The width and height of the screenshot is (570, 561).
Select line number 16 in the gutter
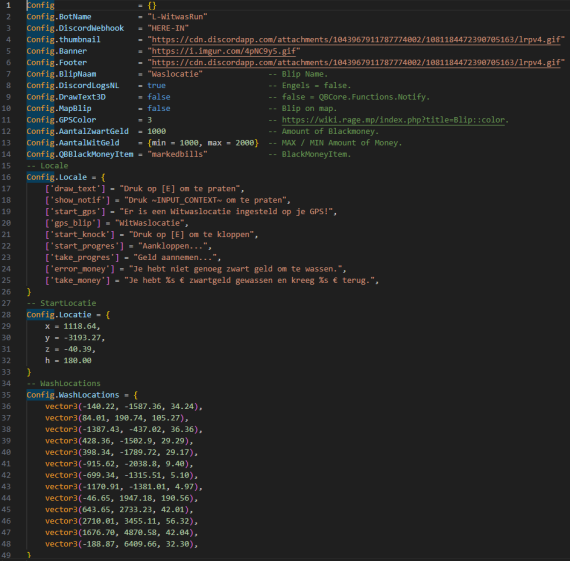pyautogui.click(x=6, y=177)
